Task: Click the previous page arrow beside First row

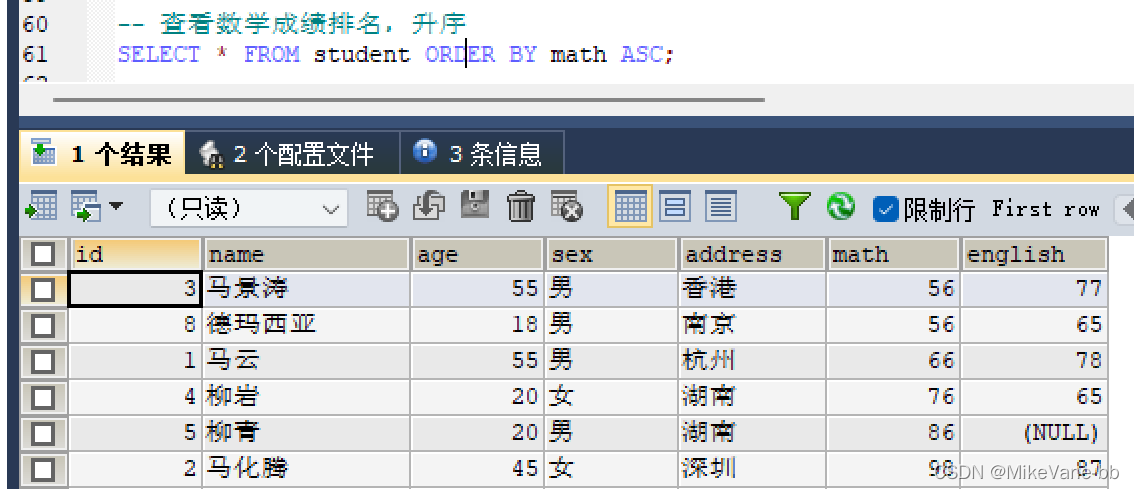Action: [1125, 209]
